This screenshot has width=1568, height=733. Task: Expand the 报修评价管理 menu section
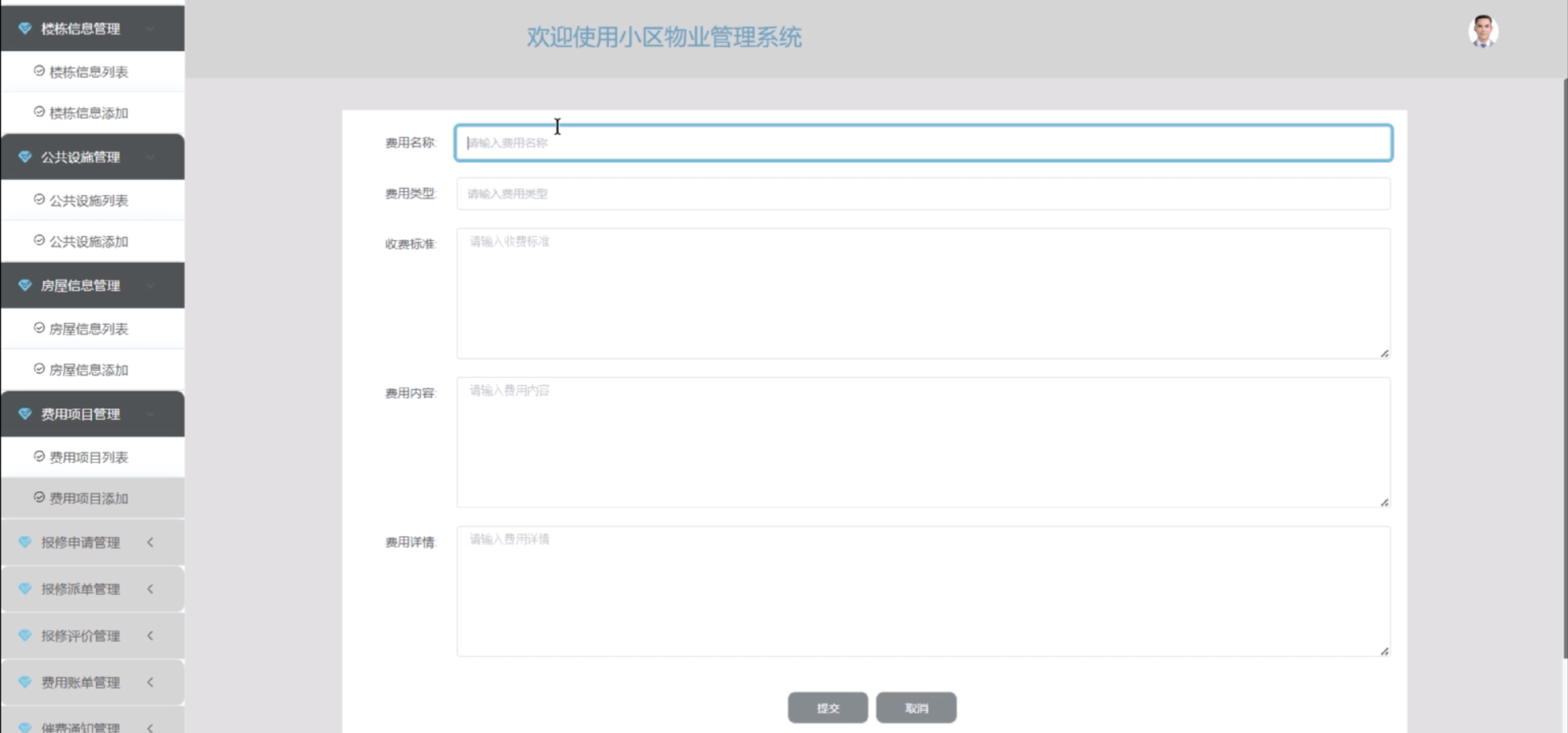tap(80, 636)
